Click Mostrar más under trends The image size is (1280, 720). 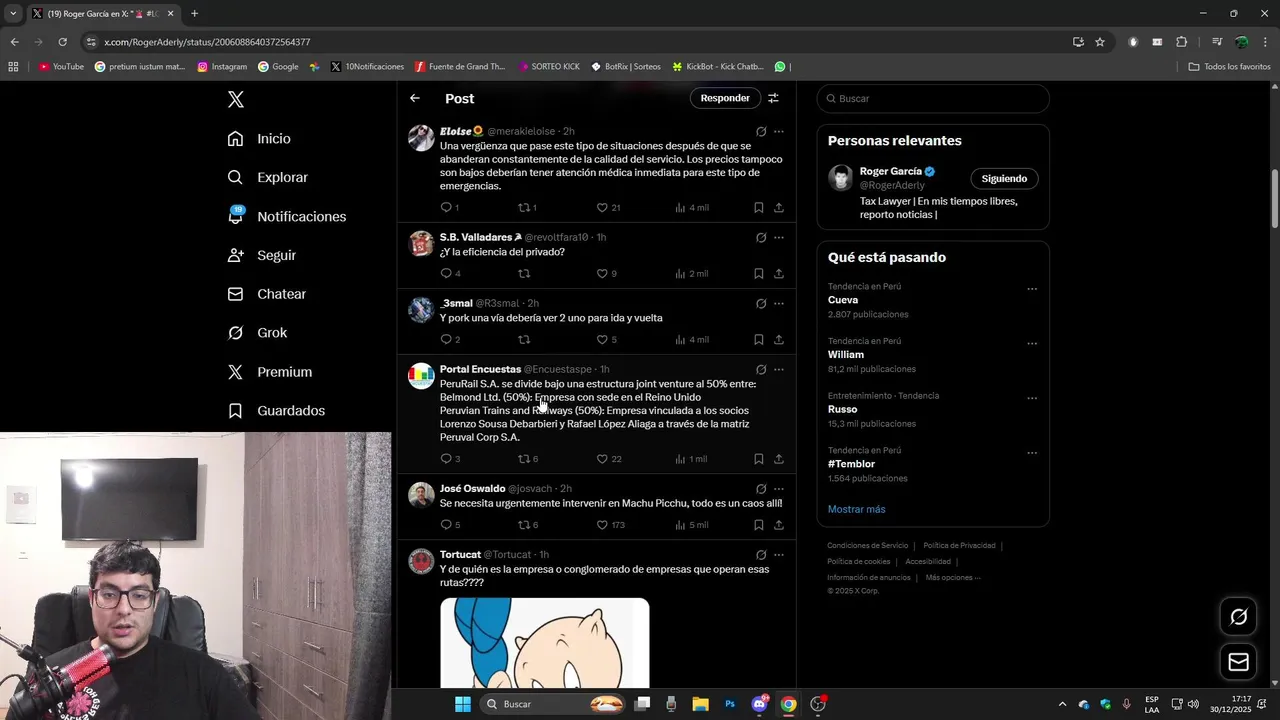[x=857, y=509]
